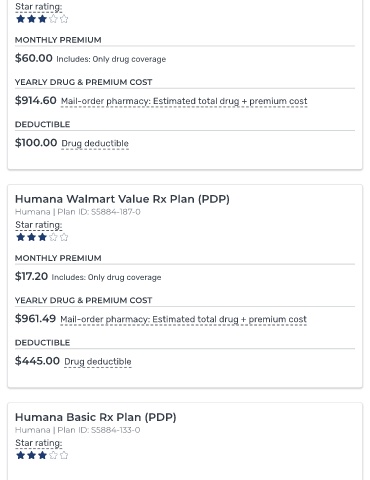Click Plan ID S5884-133-0 text
Image resolution: width=370 pixels, height=480 pixels.
pyautogui.click(x=99, y=430)
